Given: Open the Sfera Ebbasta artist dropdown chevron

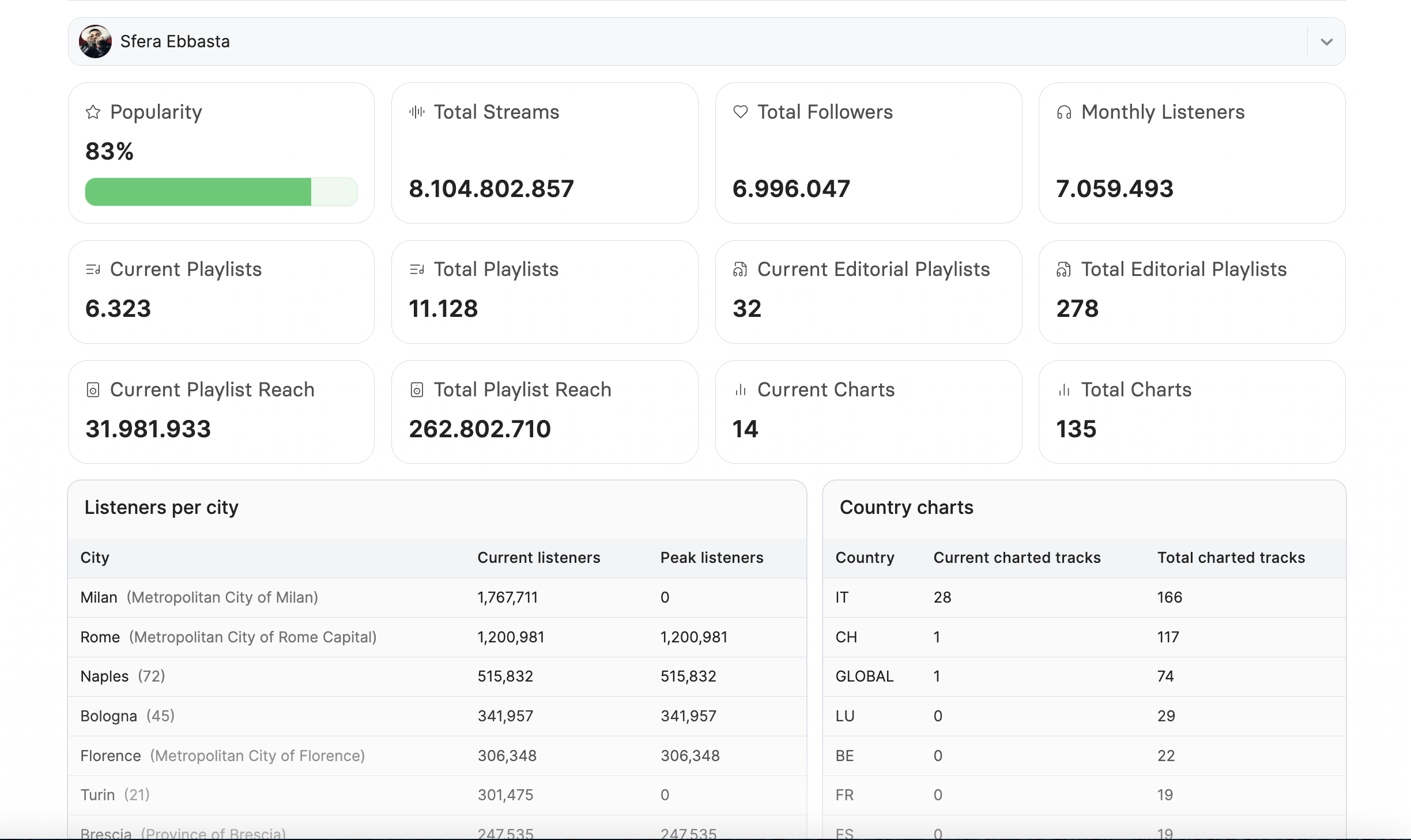Looking at the screenshot, I should click(1326, 41).
